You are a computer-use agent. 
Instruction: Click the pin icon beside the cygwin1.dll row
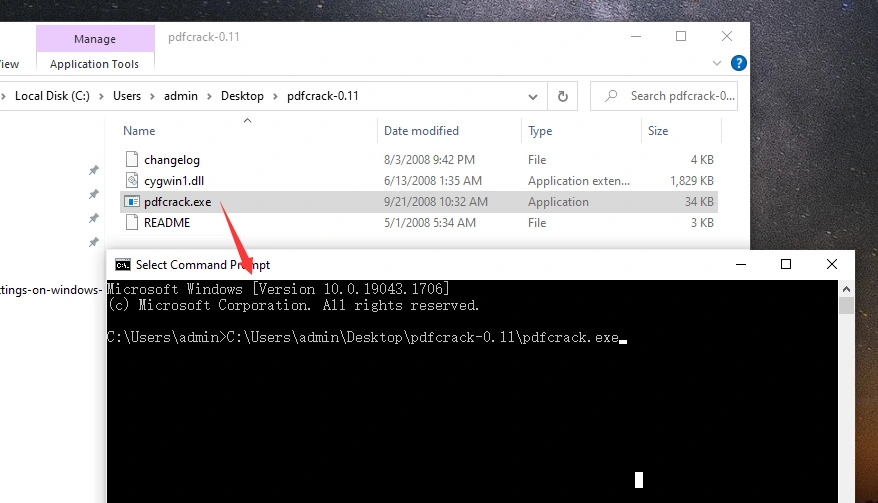point(94,194)
